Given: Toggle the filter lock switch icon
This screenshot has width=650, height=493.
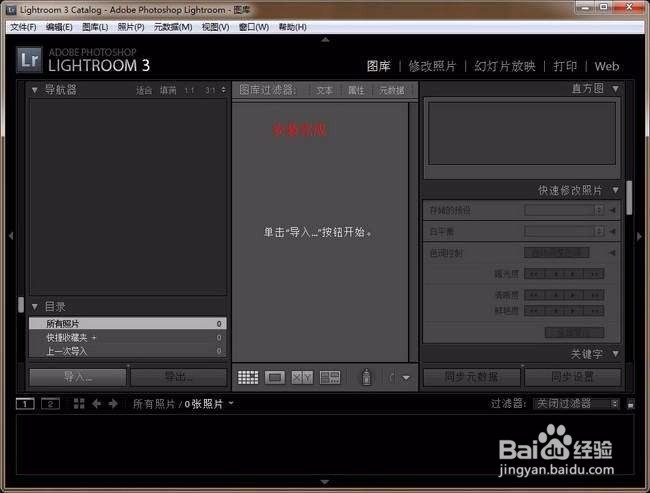Looking at the screenshot, I should click(x=631, y=404).
